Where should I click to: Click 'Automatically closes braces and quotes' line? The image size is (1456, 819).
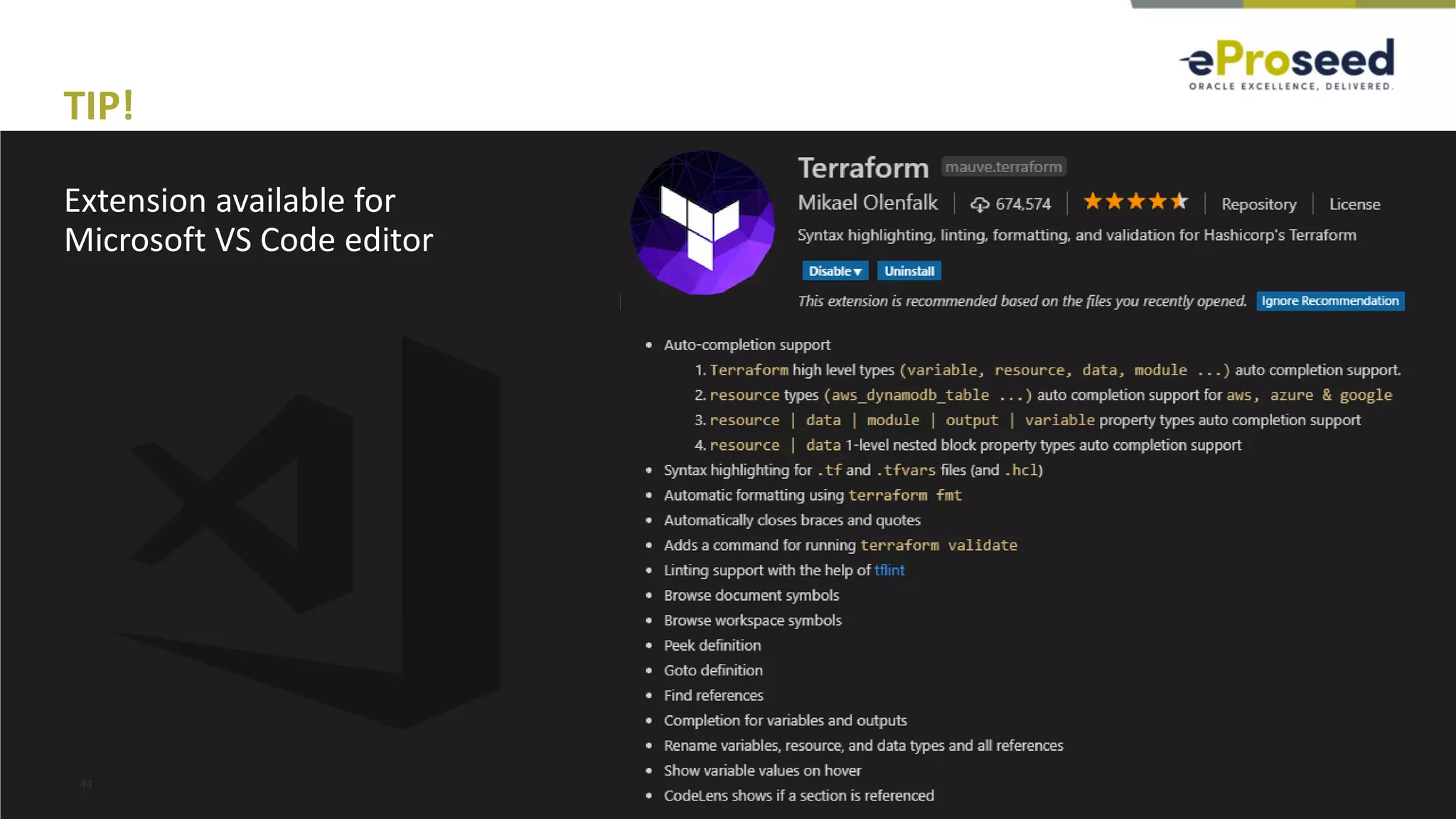[x=792, y=520]
